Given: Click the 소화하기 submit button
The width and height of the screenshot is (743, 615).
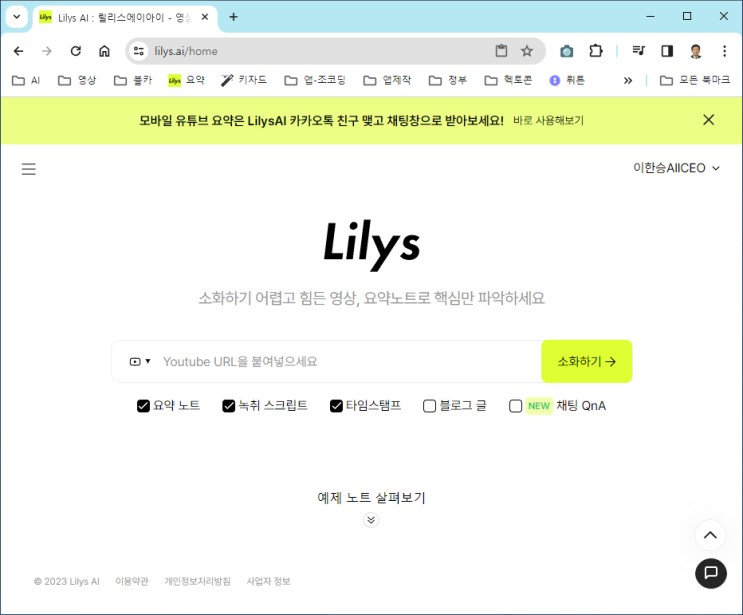Looking at the screenshot, I should [587, 362].
